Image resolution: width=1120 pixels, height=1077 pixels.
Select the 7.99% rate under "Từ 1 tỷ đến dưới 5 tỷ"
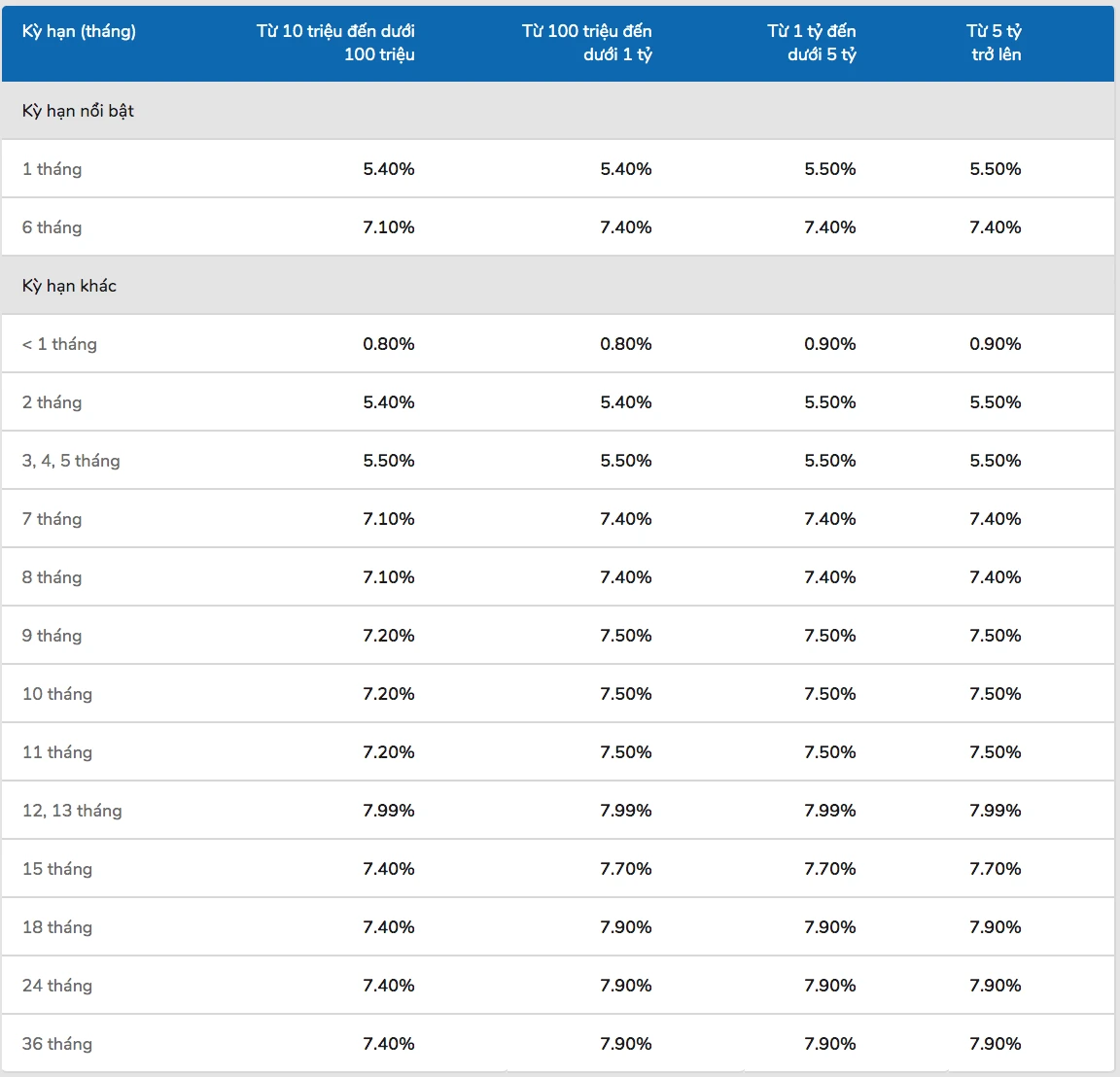coord(829,811)
